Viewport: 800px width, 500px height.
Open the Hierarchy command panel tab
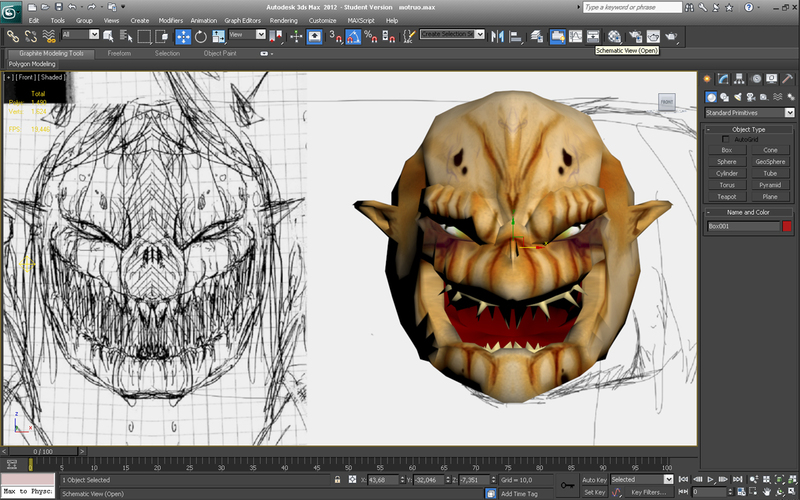click(x=739, y=79)
